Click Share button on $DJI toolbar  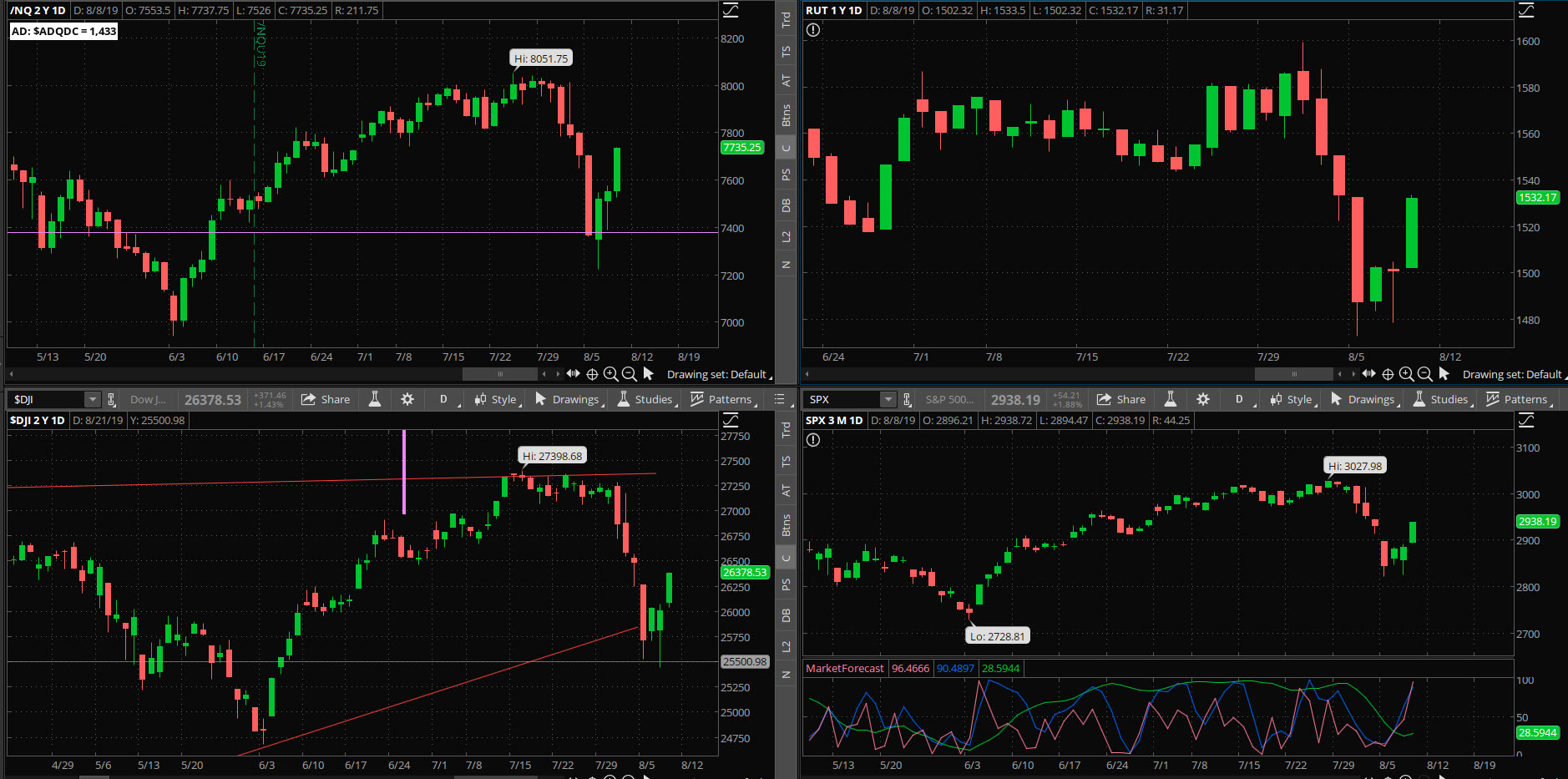[x=326, y=399]
